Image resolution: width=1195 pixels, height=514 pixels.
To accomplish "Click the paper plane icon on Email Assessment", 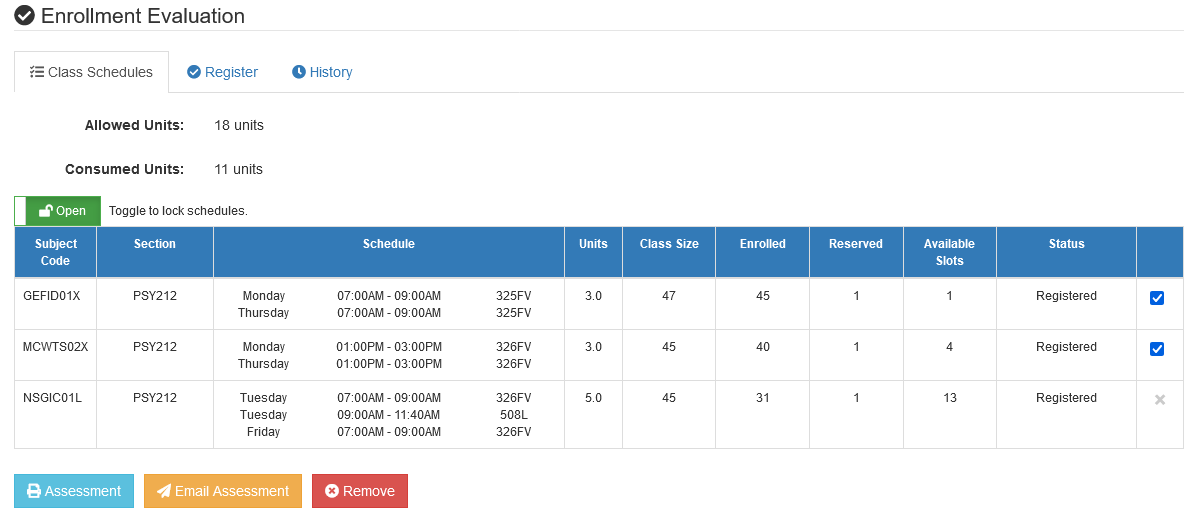I will (x=164, y=491).
